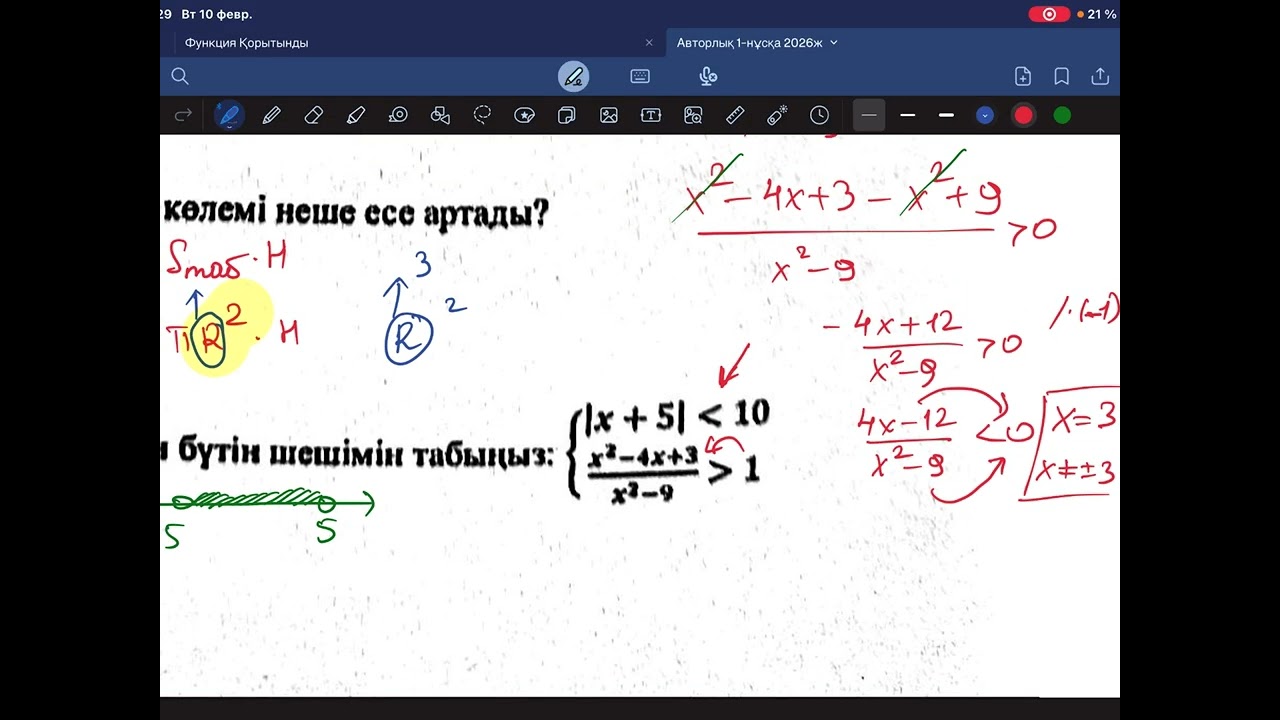Choose the thinnest stroke width
1280x720 pixels.
tap(869, 115)
